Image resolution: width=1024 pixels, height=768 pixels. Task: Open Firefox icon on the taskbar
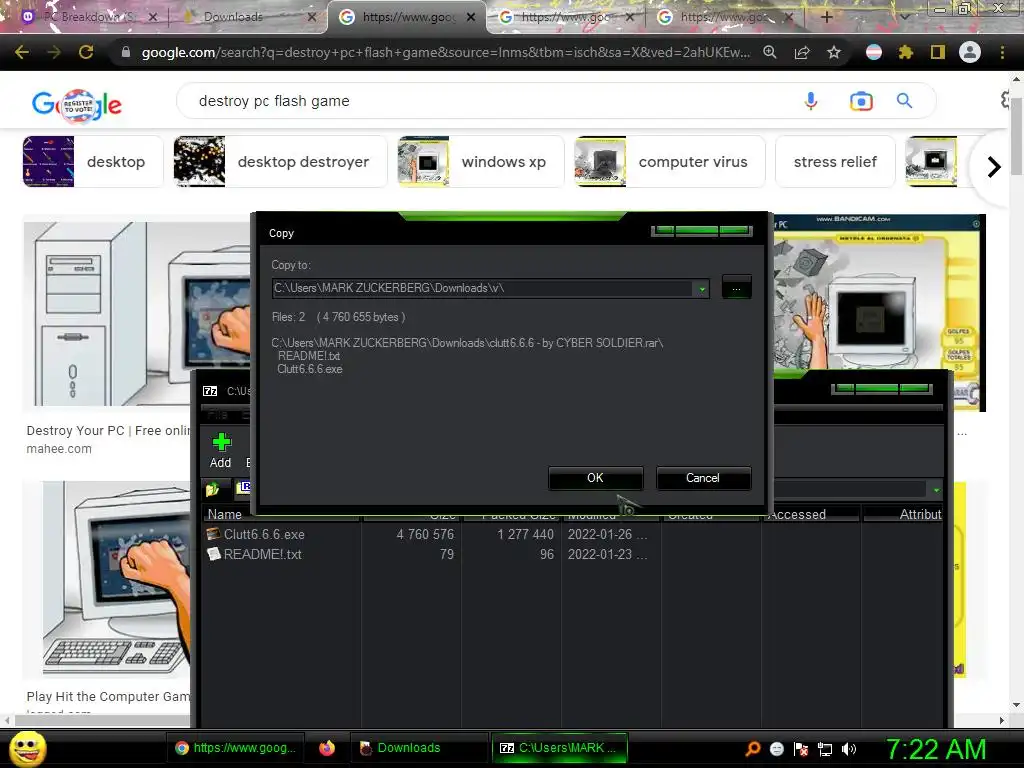327,748
